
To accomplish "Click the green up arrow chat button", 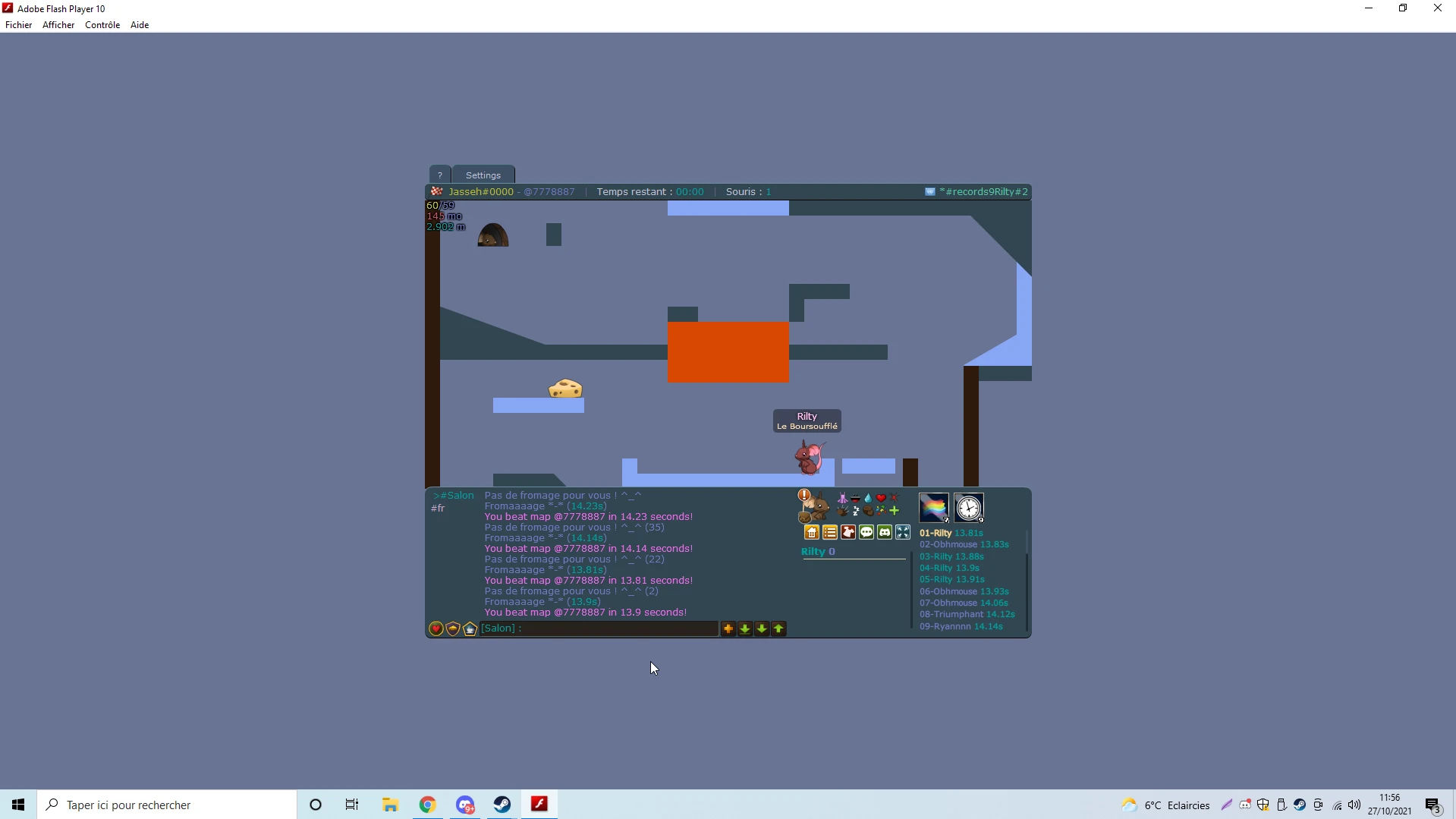I will tap(778, 629).
